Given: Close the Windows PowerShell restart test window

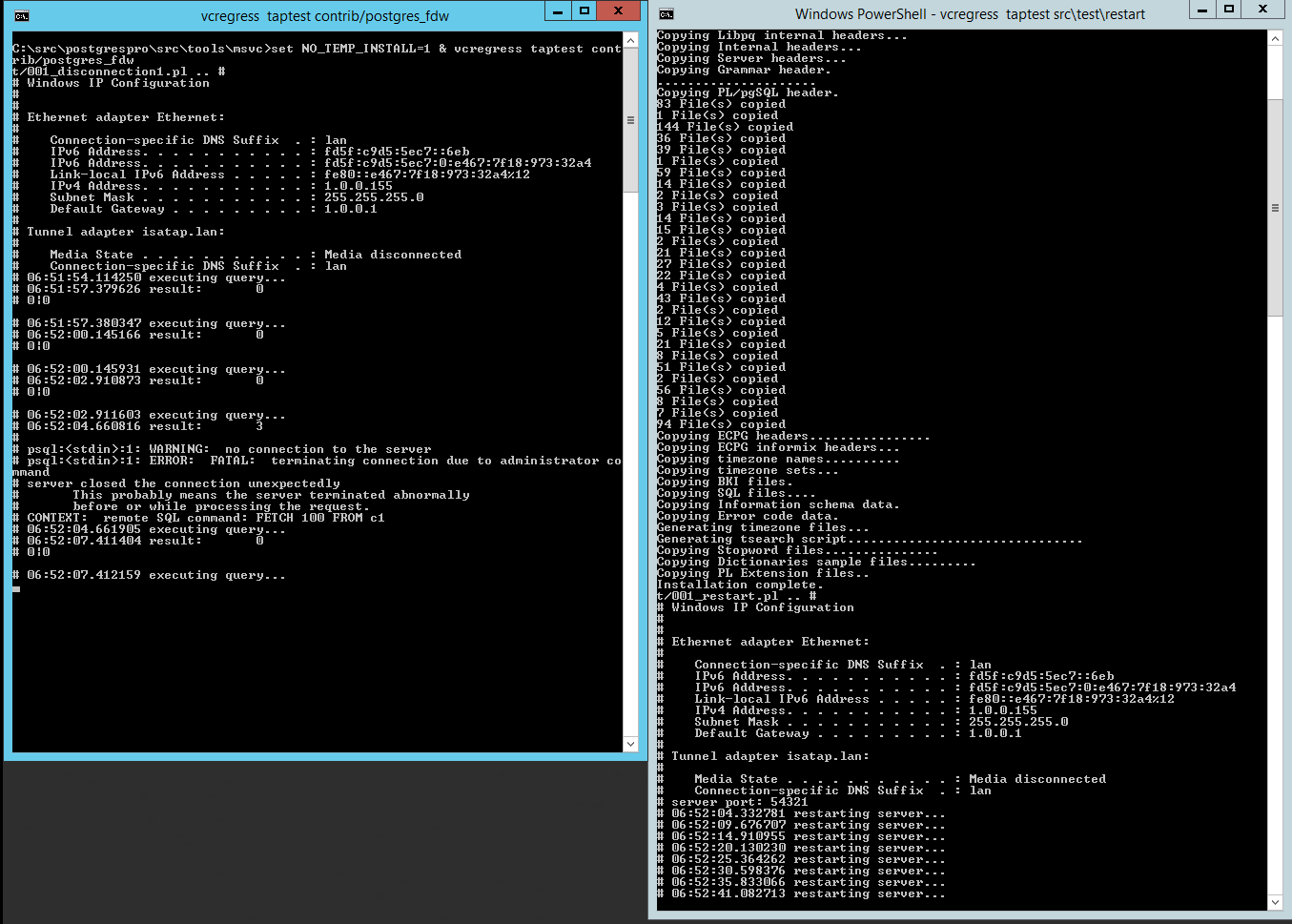Looking at the screenshot, I should (1263, 10).
